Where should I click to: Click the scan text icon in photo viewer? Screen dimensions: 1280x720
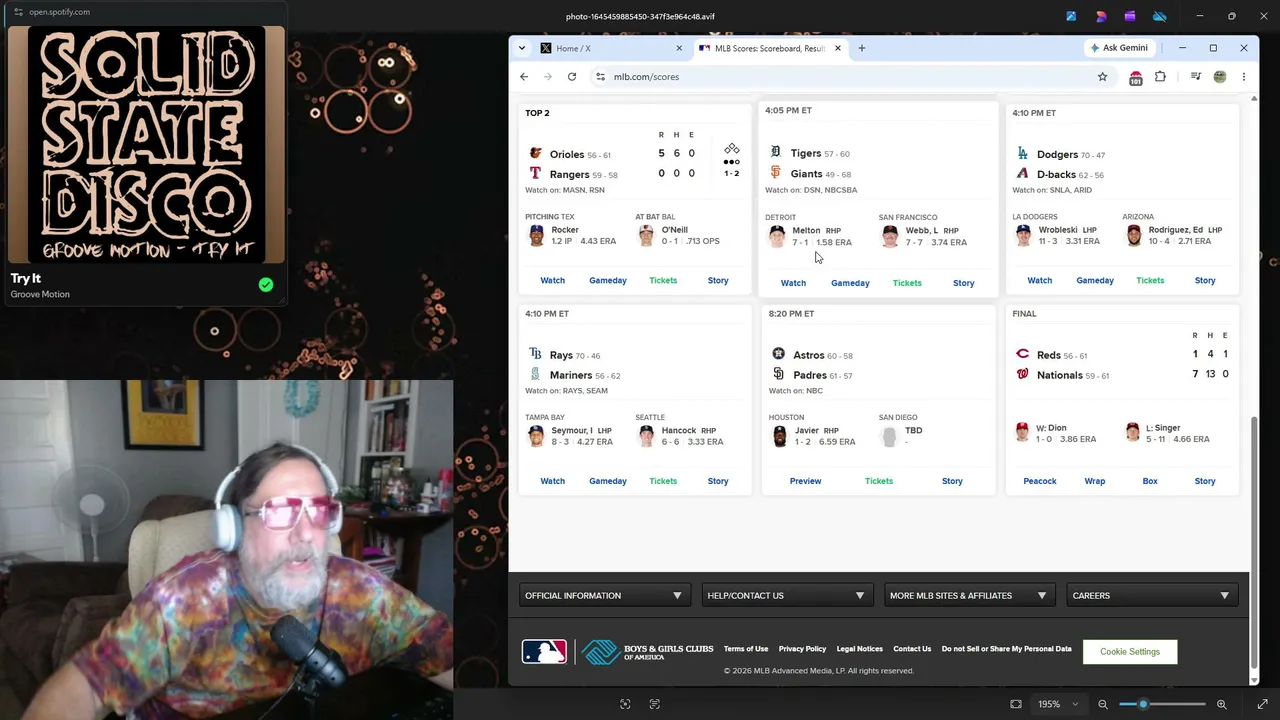tap(655, 704)
